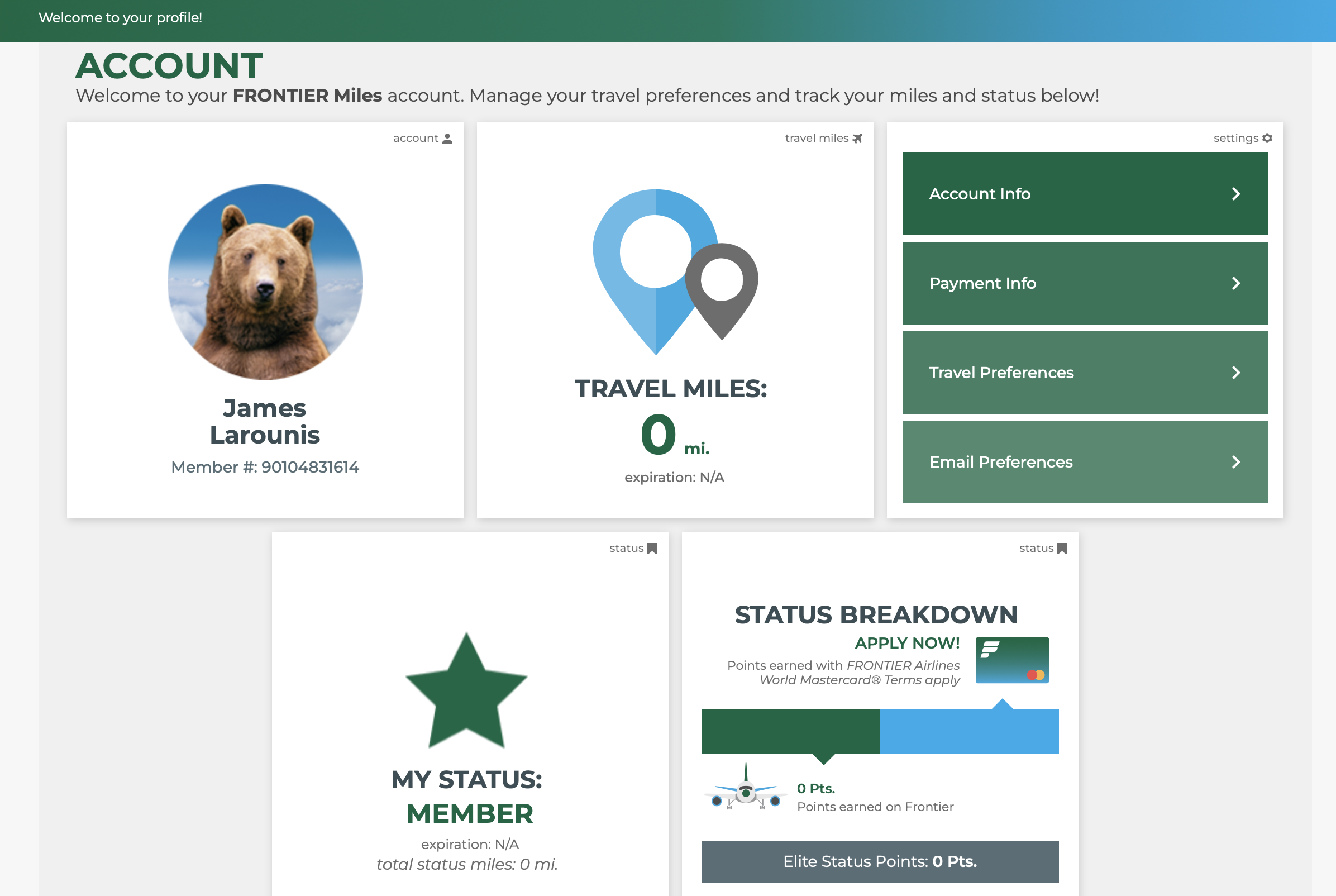1336x896 pixels.
Task: Click the 'Member #: 90104831614' text
Action: click(x=265, y=467)
